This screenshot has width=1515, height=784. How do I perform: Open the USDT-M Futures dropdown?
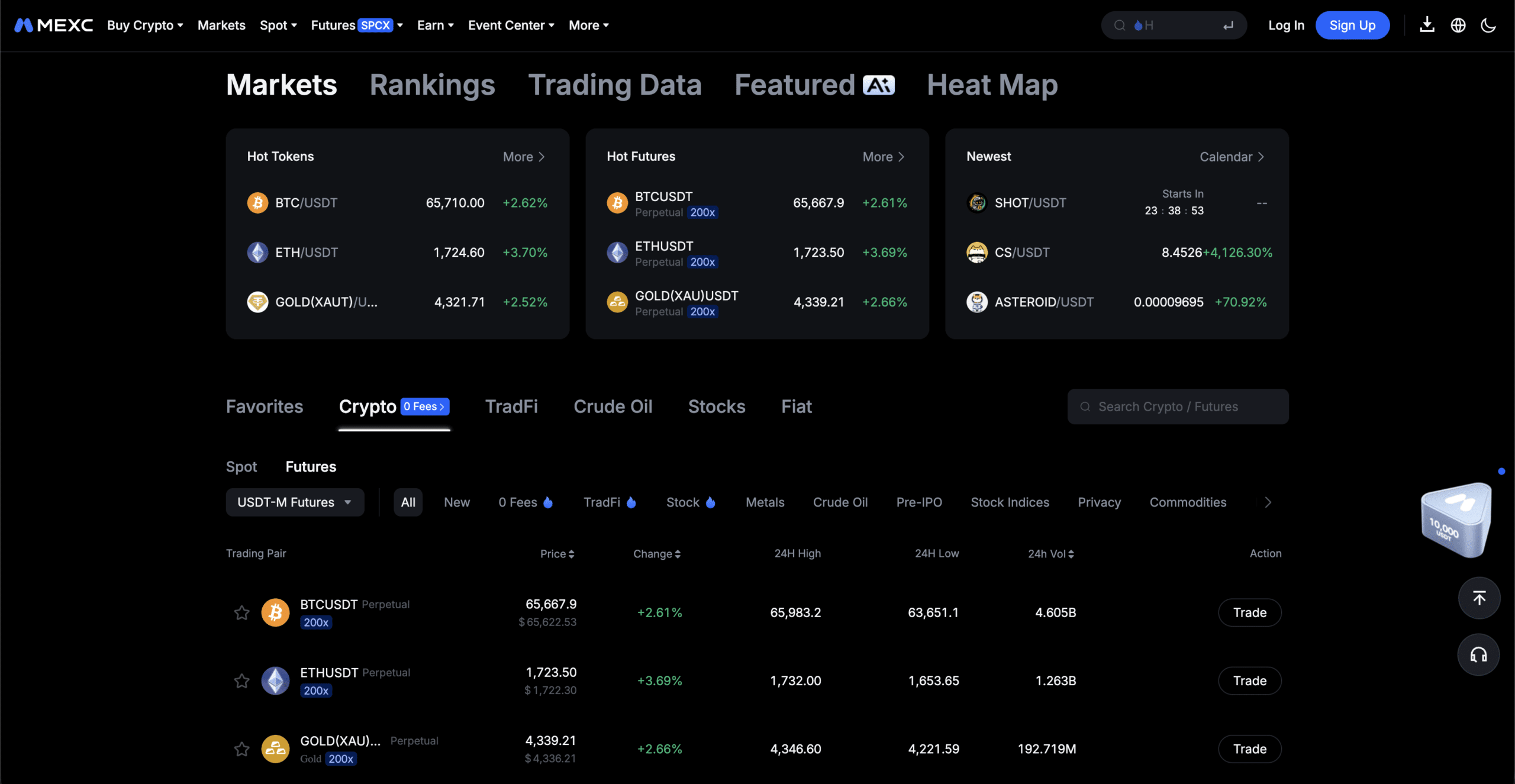click(x=295, y=502)
